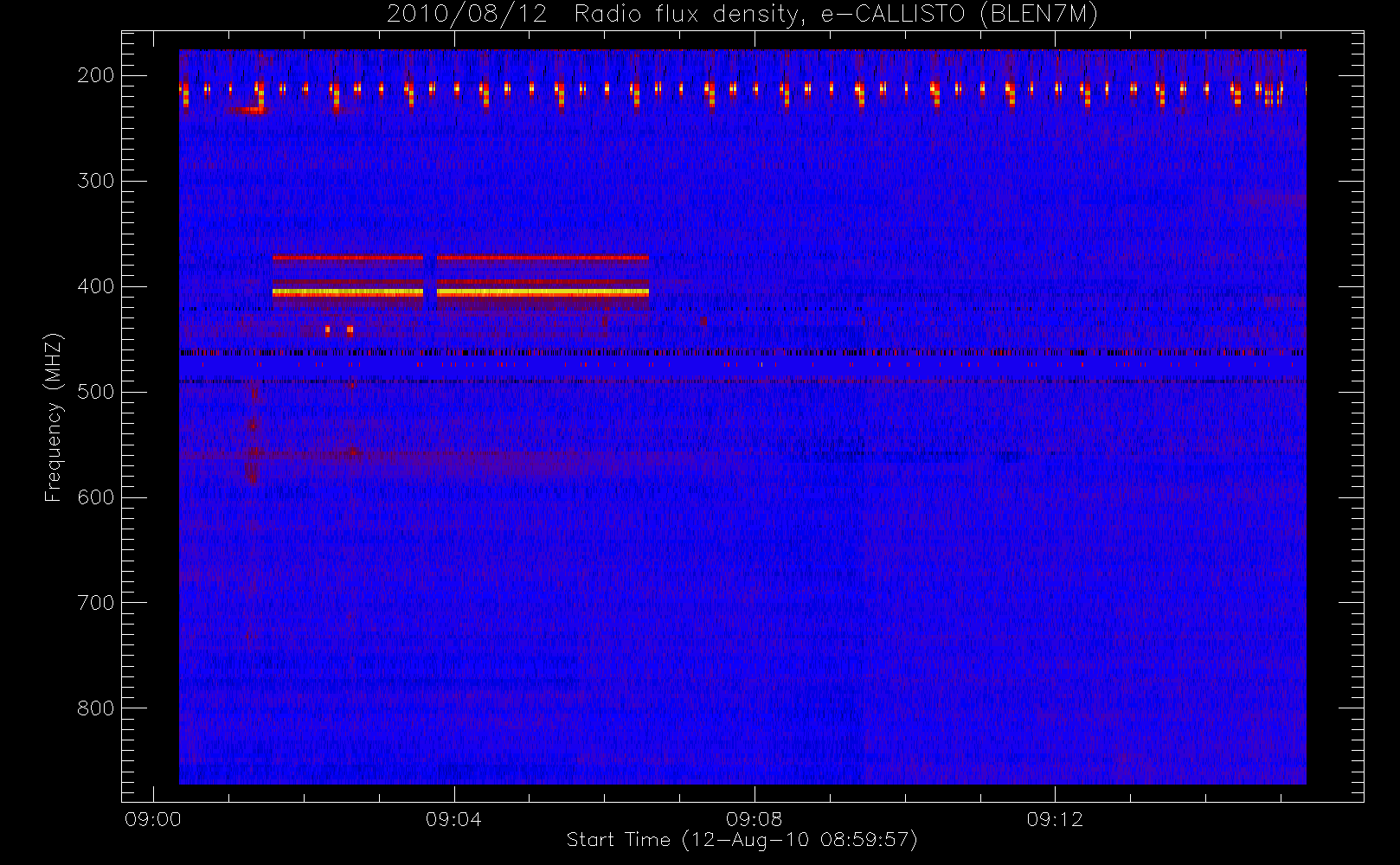Click the 09:12 time tick label
The height and width of the screenshot is (865, 1400).
tap(1055, 819)
